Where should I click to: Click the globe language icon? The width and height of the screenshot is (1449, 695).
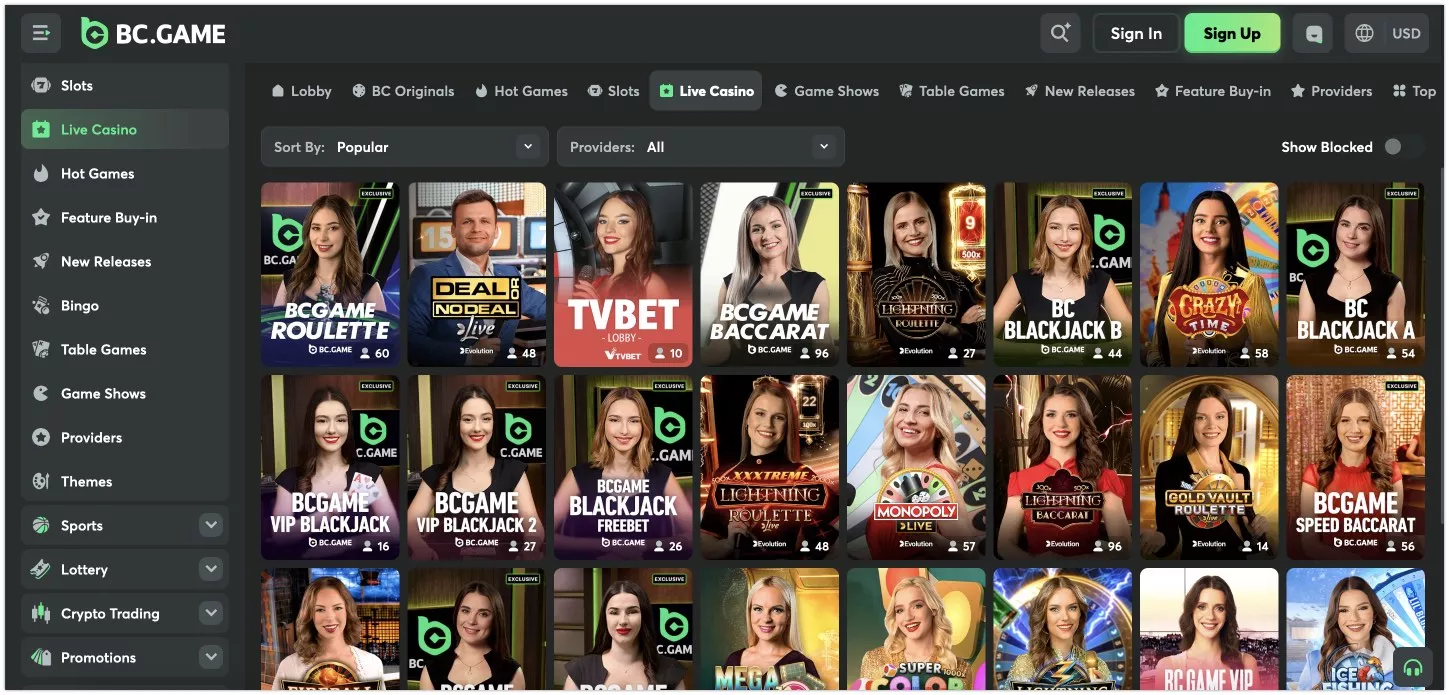[1364, 33]
